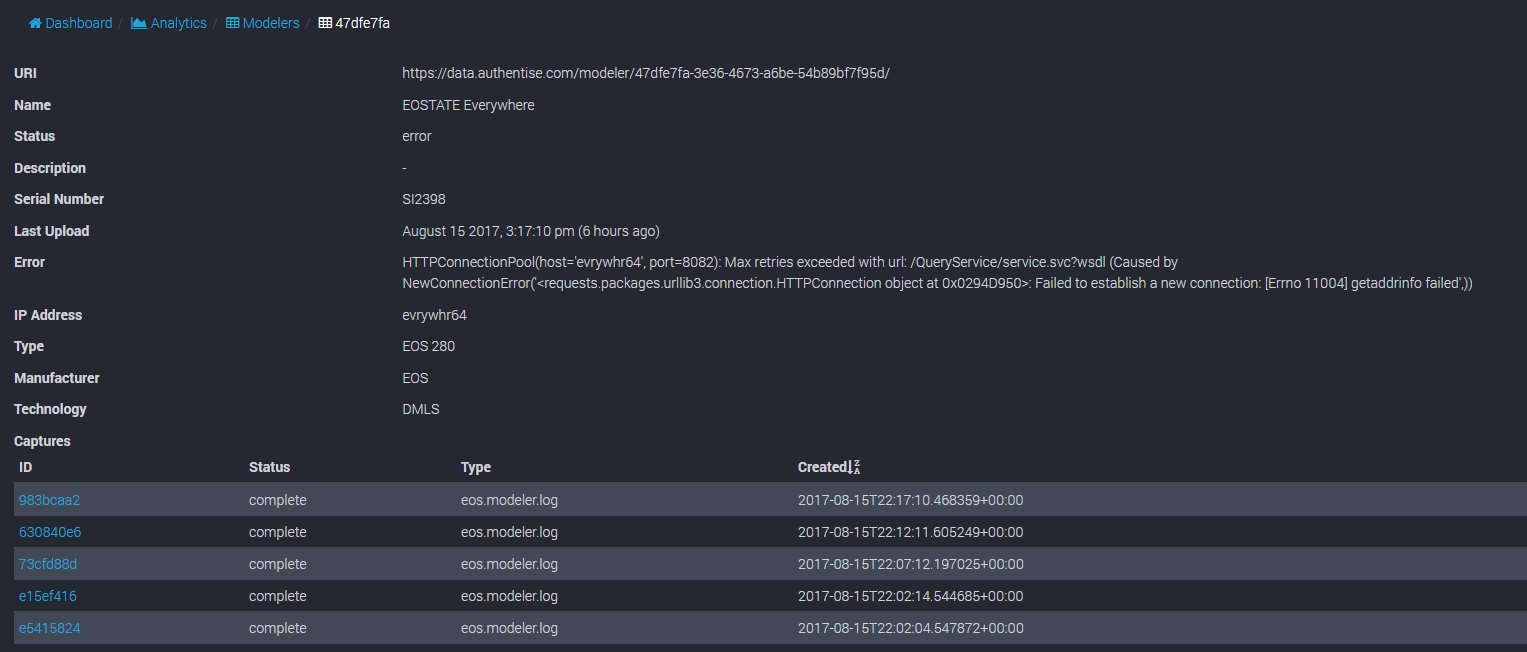Navigate to the Modelers breadcrumb link
1527x652 pixels.
(x=271, y=23)
